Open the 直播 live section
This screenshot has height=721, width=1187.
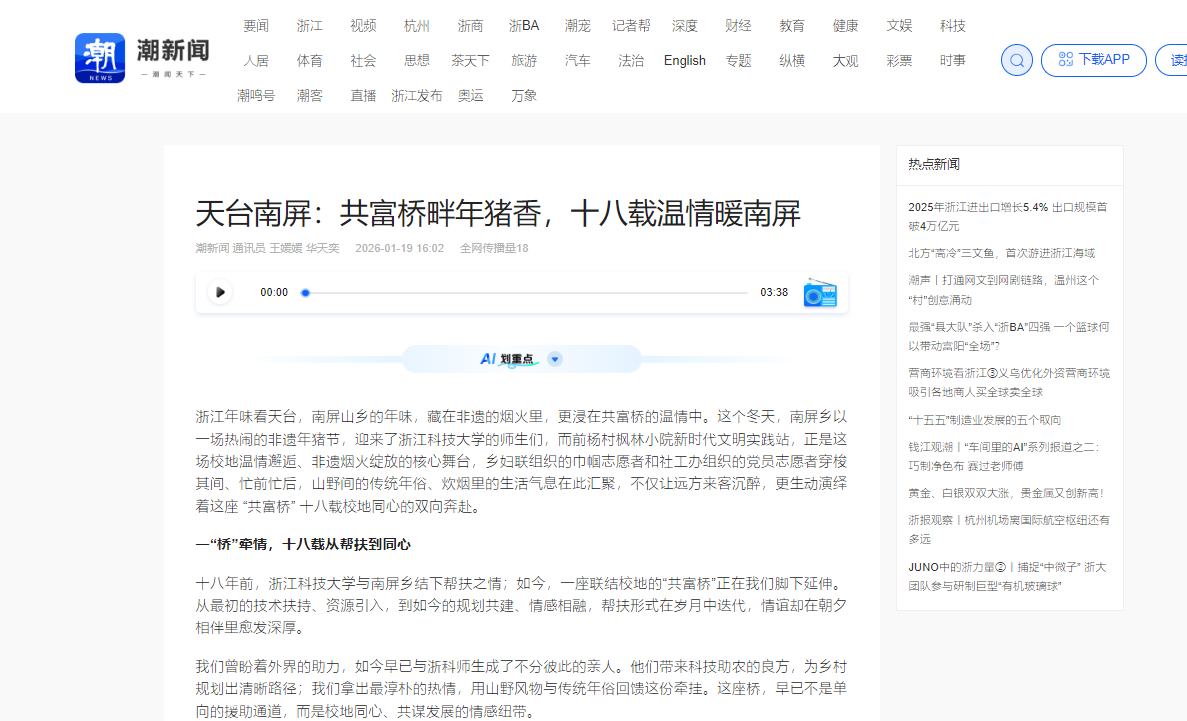point(363,96)
